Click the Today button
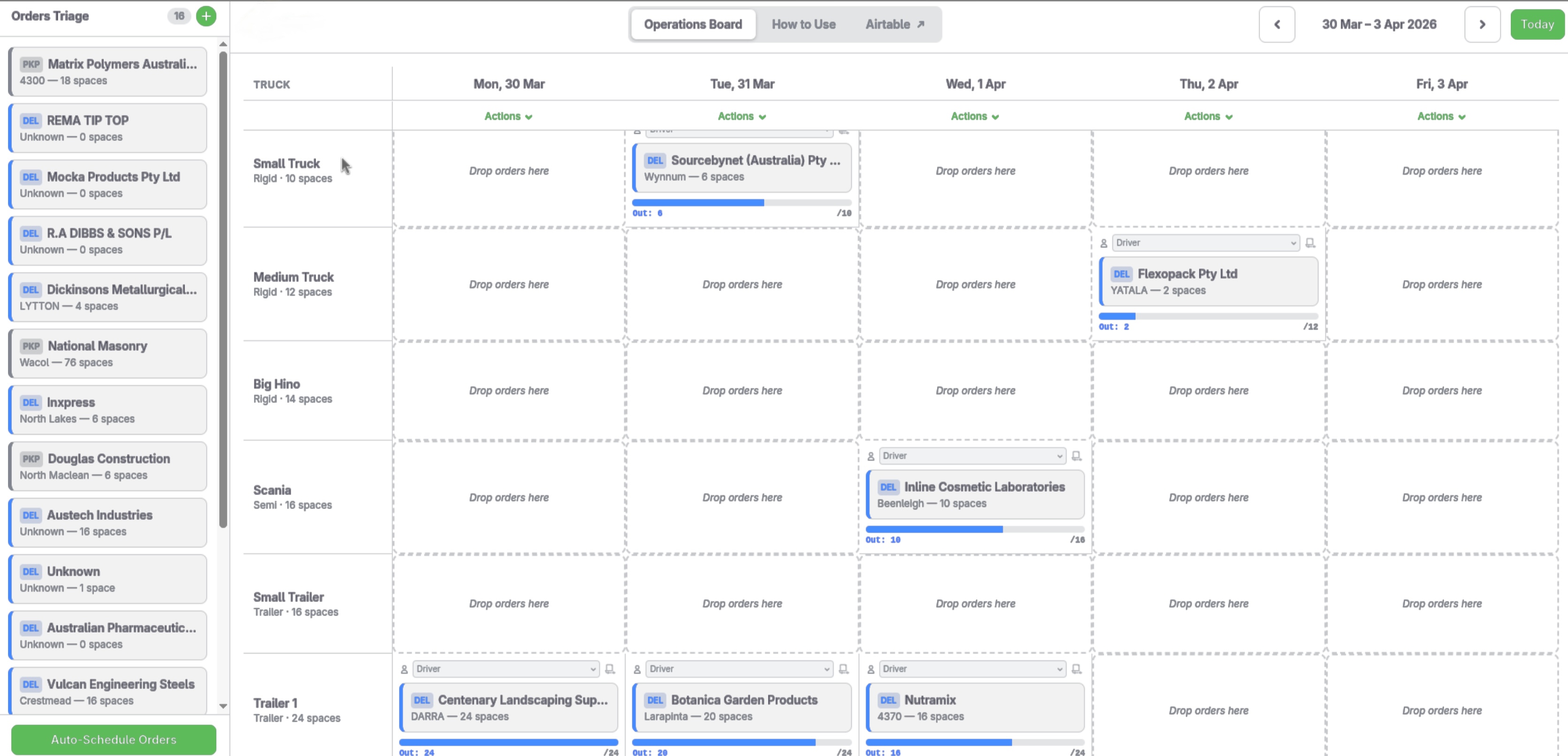Screen dimensions: 1568x756 (x=1537, y=24)
